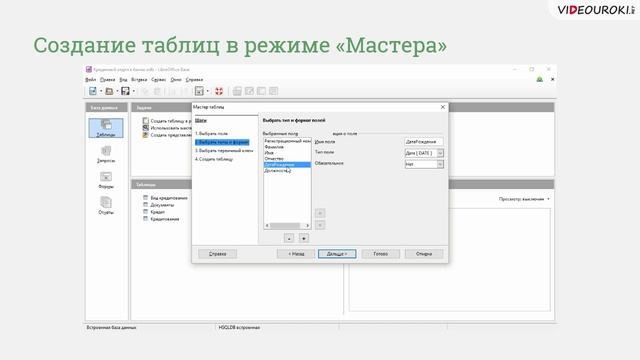Select Фамилия field in list
Viewport: 640px width, 360px height.
[287, 147]
